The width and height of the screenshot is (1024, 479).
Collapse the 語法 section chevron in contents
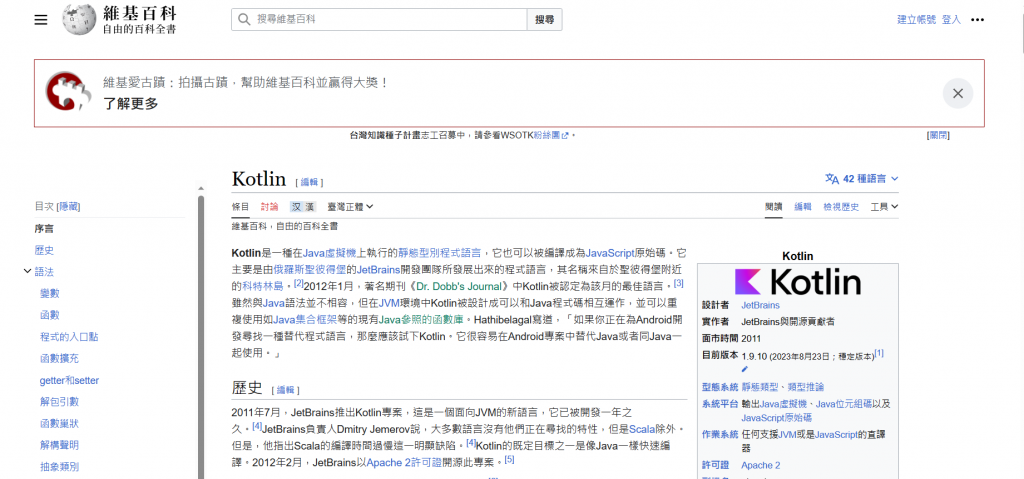pyautogui.click(x=27, y=271)
